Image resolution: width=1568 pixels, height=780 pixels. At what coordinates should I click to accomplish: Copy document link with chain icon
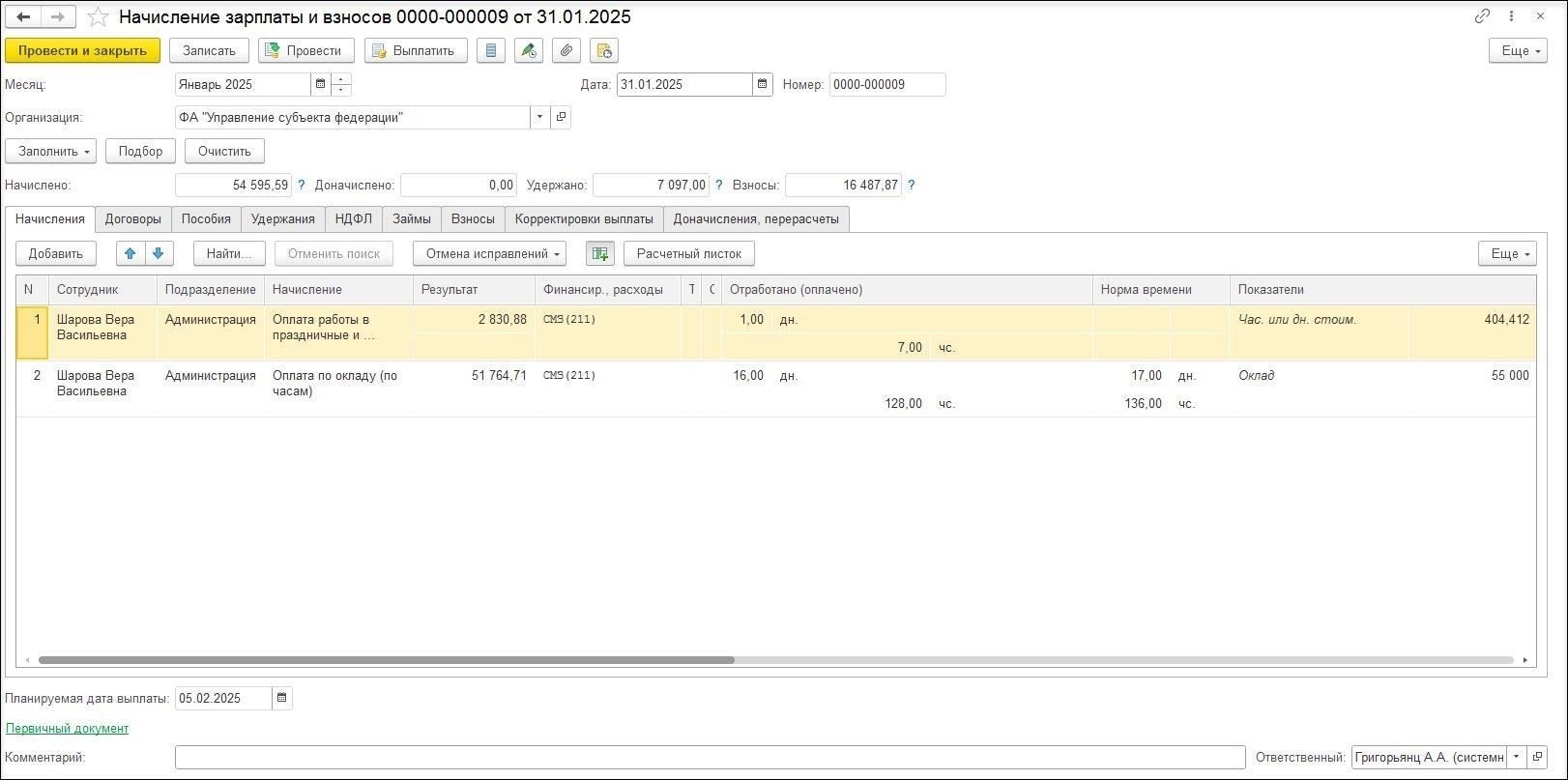[1482, 16]
